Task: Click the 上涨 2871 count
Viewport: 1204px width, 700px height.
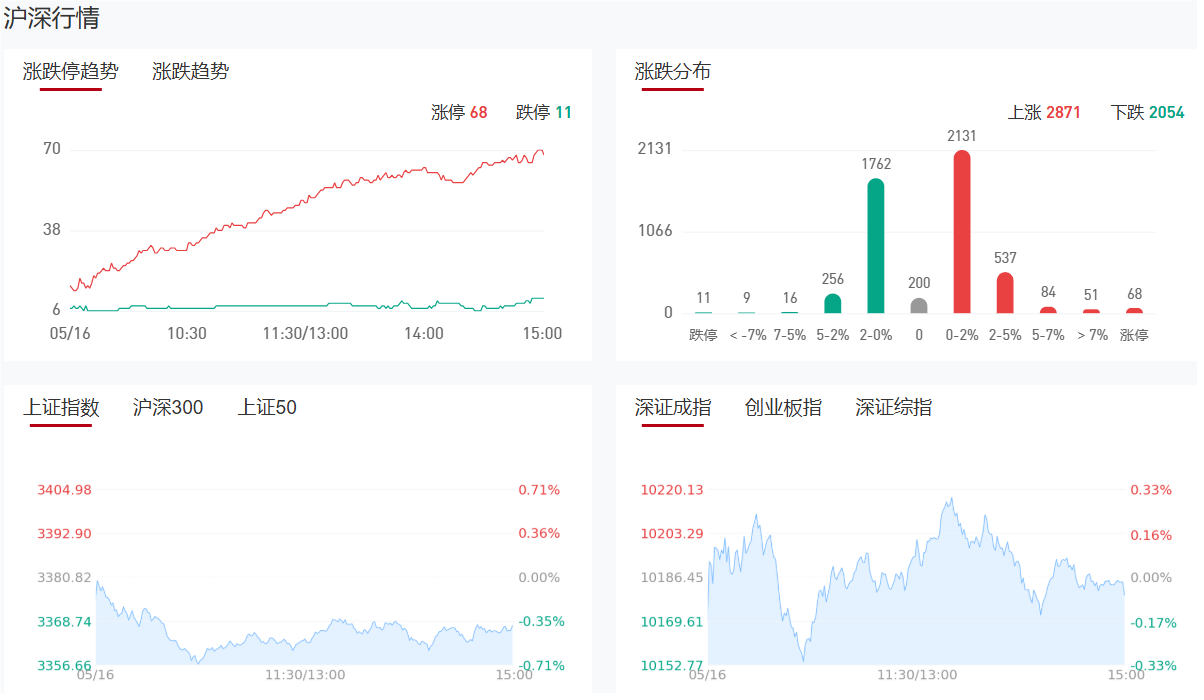Action: coord(1044,113)
